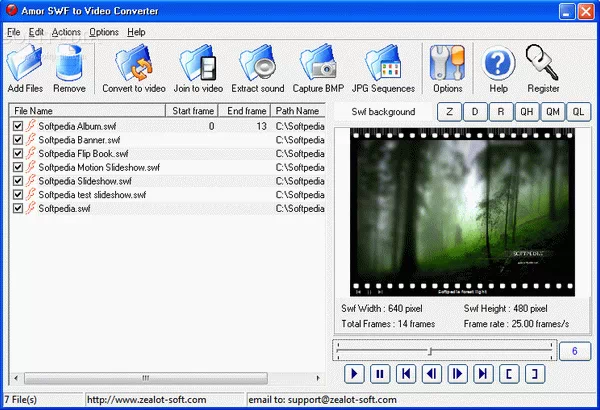Step back one frame
The width and height of the screenshot is (600, 410).
point(432,374)
